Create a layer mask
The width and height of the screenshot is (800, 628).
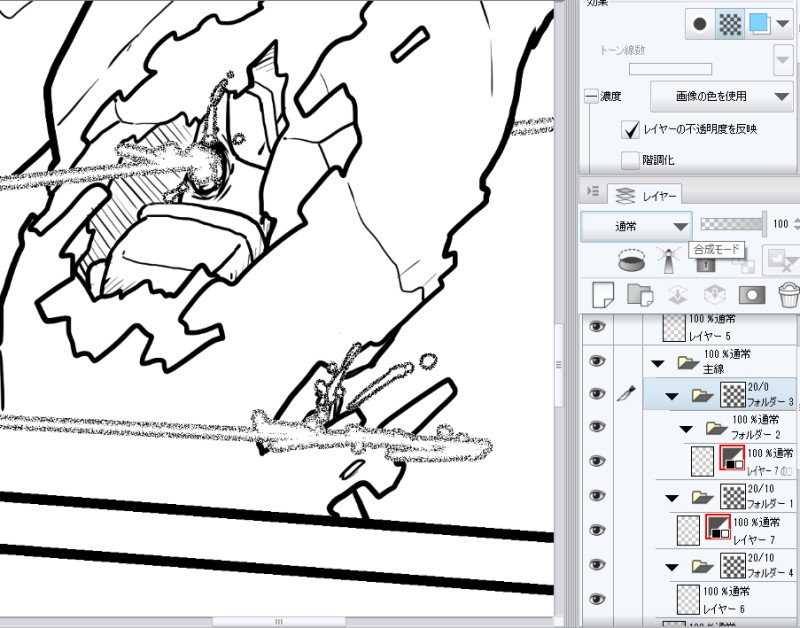pos(752,295)
